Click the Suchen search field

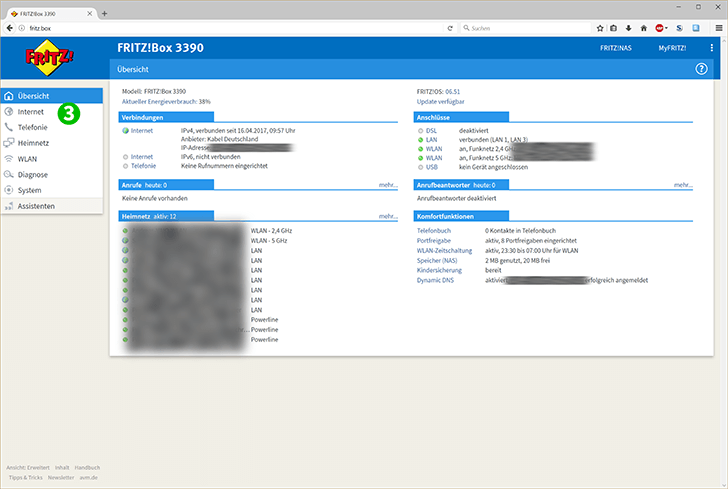tap(525, 28)
